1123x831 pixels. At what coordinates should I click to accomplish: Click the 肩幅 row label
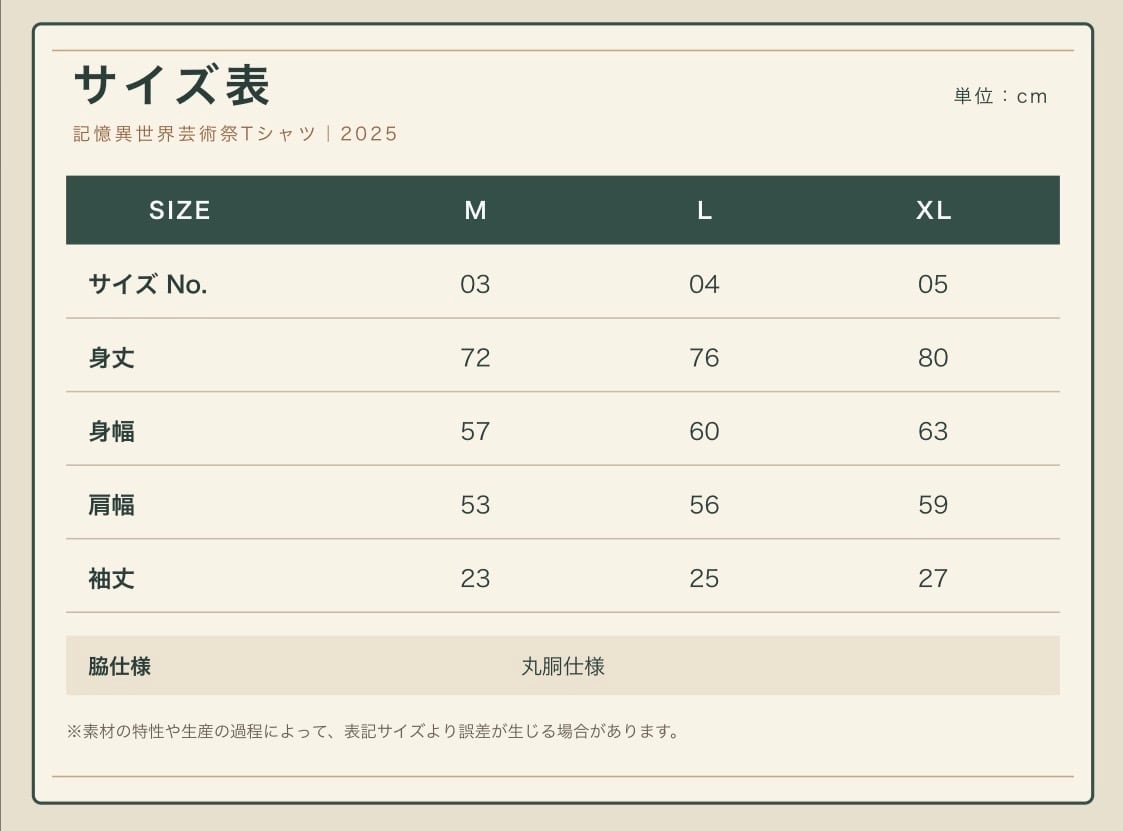[x=112, y=505]
